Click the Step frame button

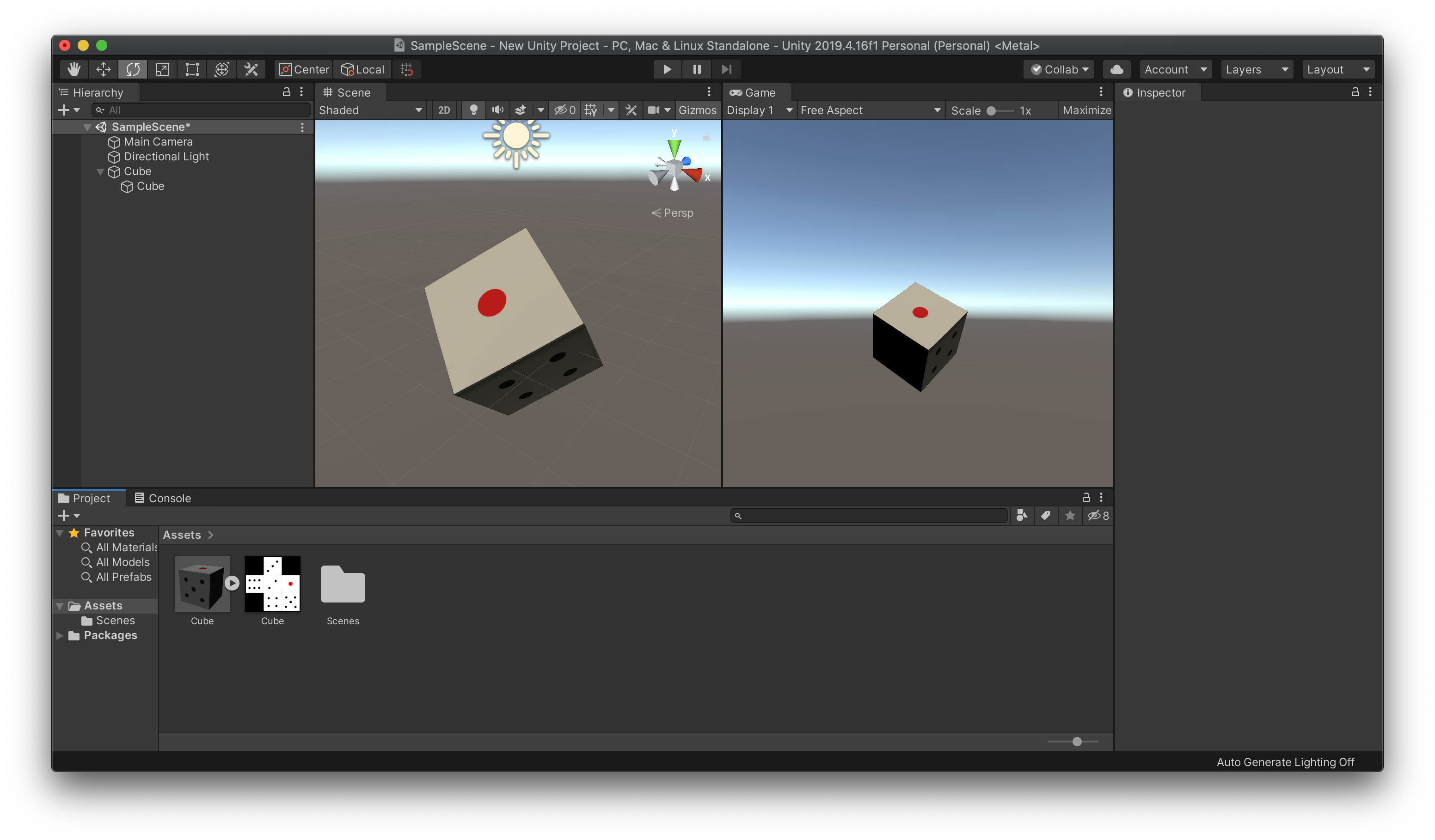726,69
